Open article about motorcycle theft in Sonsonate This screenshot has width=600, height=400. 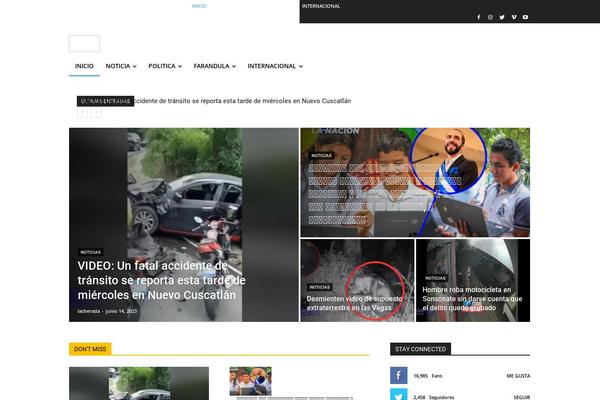point(472,299)
